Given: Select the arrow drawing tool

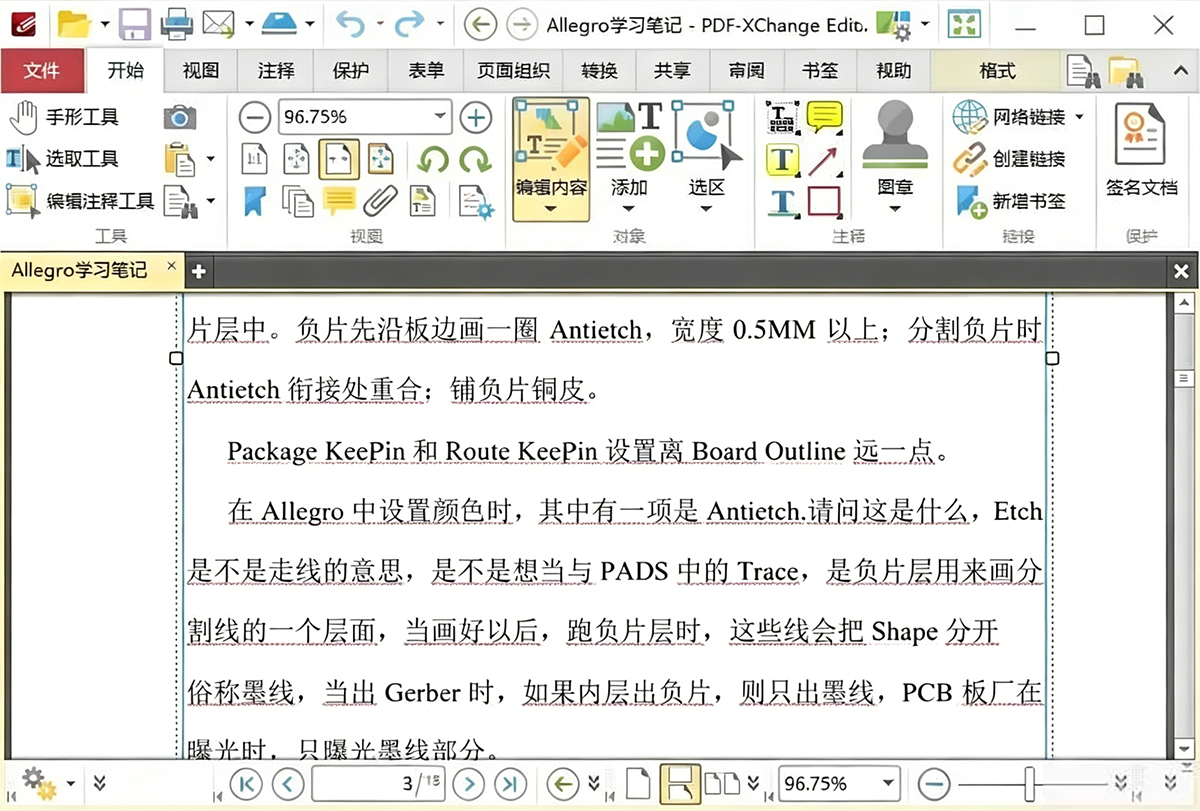Looking at the screenshot, I should click(824, 160).
